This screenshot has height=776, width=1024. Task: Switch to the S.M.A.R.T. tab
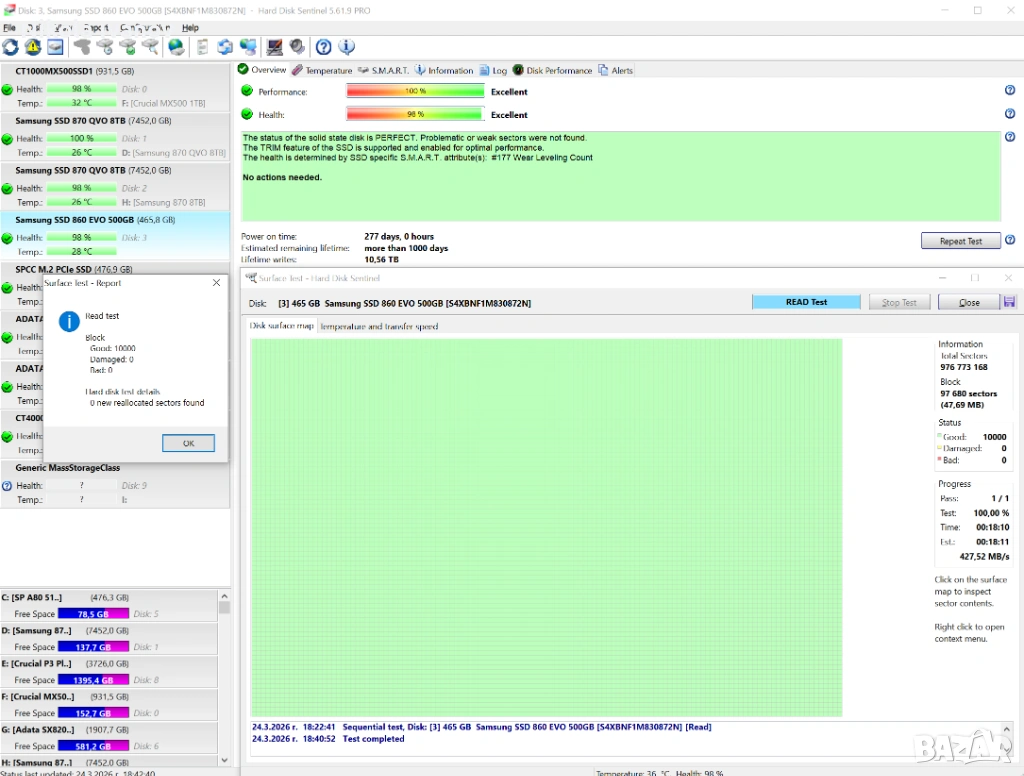(384, 70)
